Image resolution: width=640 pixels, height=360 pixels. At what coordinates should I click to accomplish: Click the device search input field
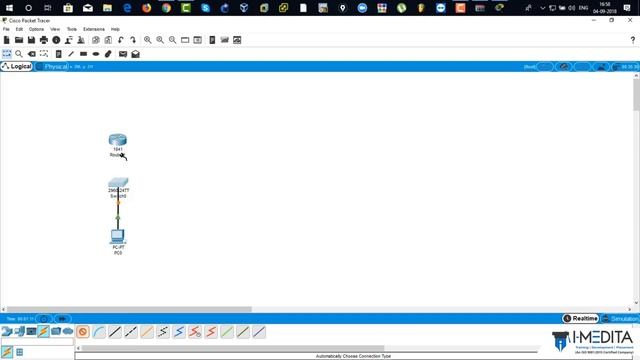tap(37, 342)
